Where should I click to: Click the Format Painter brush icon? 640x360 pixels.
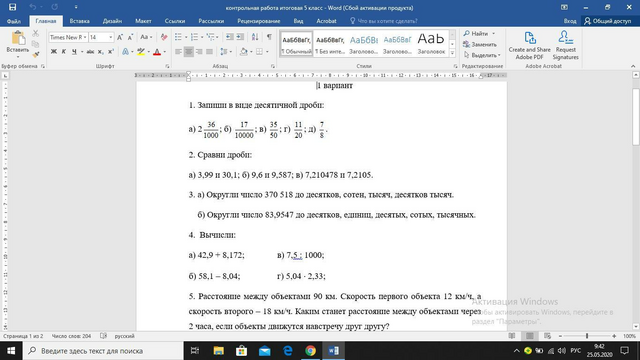pyautogui.click(x=36, y=55)
